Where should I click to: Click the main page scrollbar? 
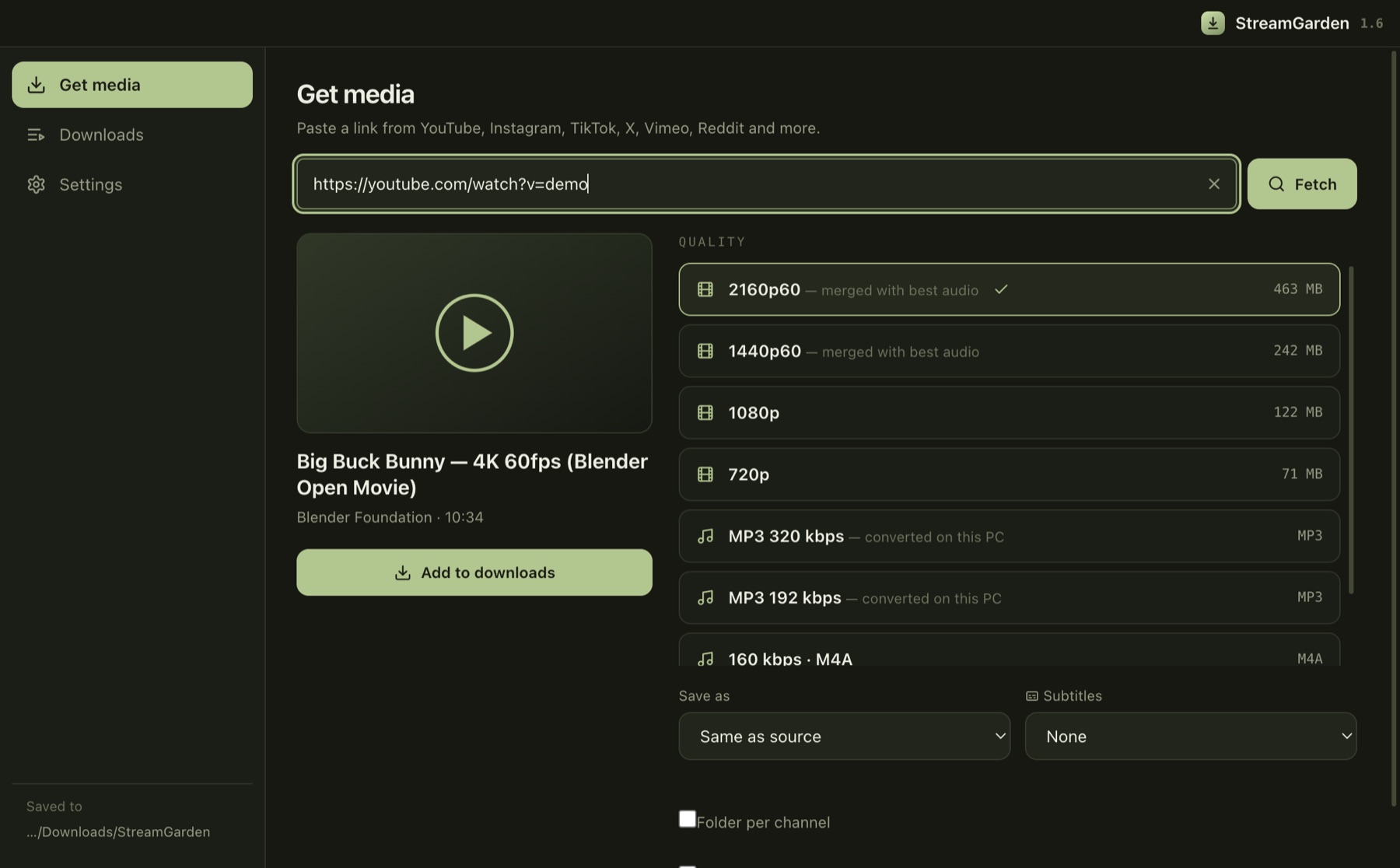click(x=1394, y=429)
